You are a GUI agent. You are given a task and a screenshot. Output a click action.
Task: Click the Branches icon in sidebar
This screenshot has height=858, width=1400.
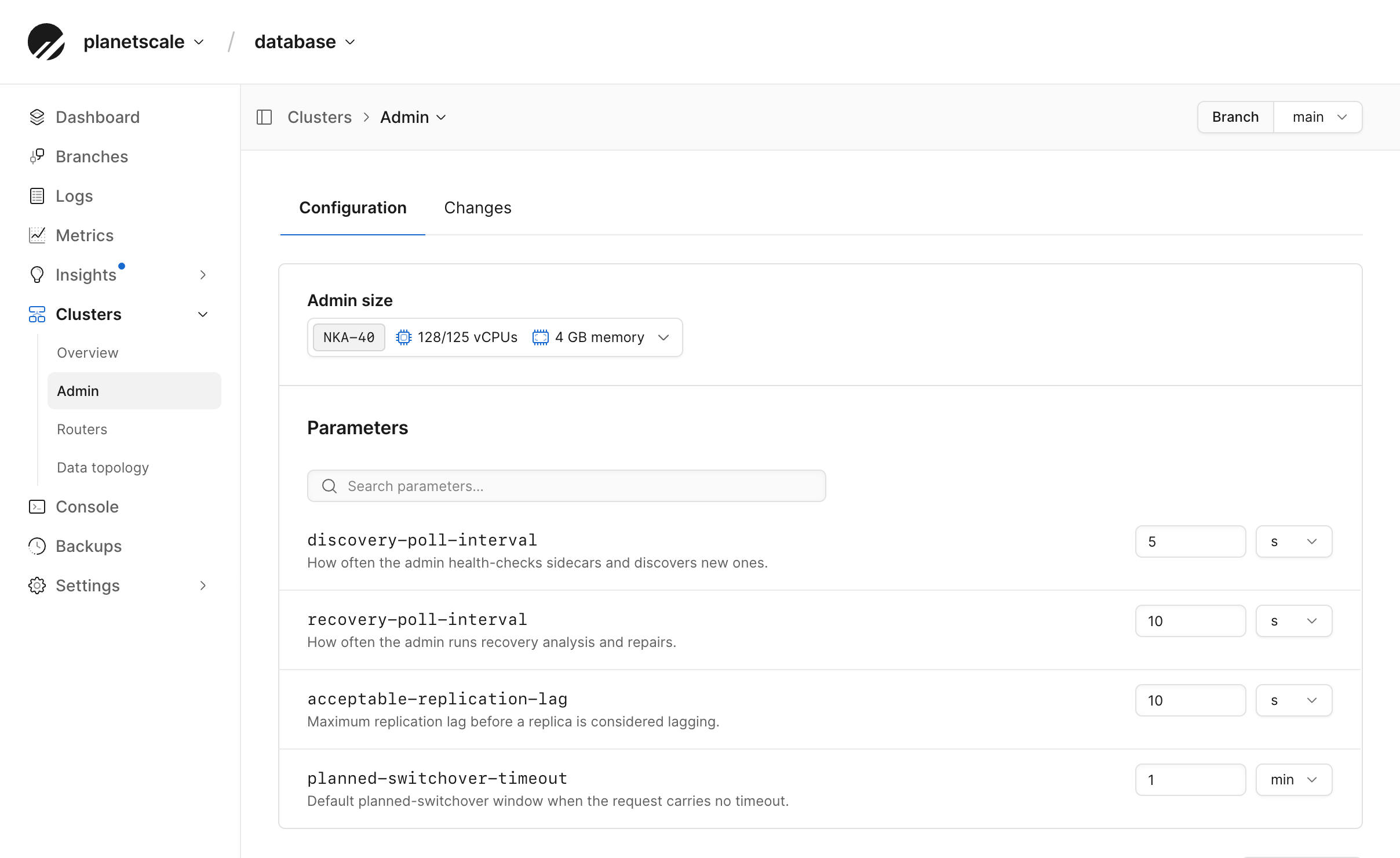click(x=37, y=157)
